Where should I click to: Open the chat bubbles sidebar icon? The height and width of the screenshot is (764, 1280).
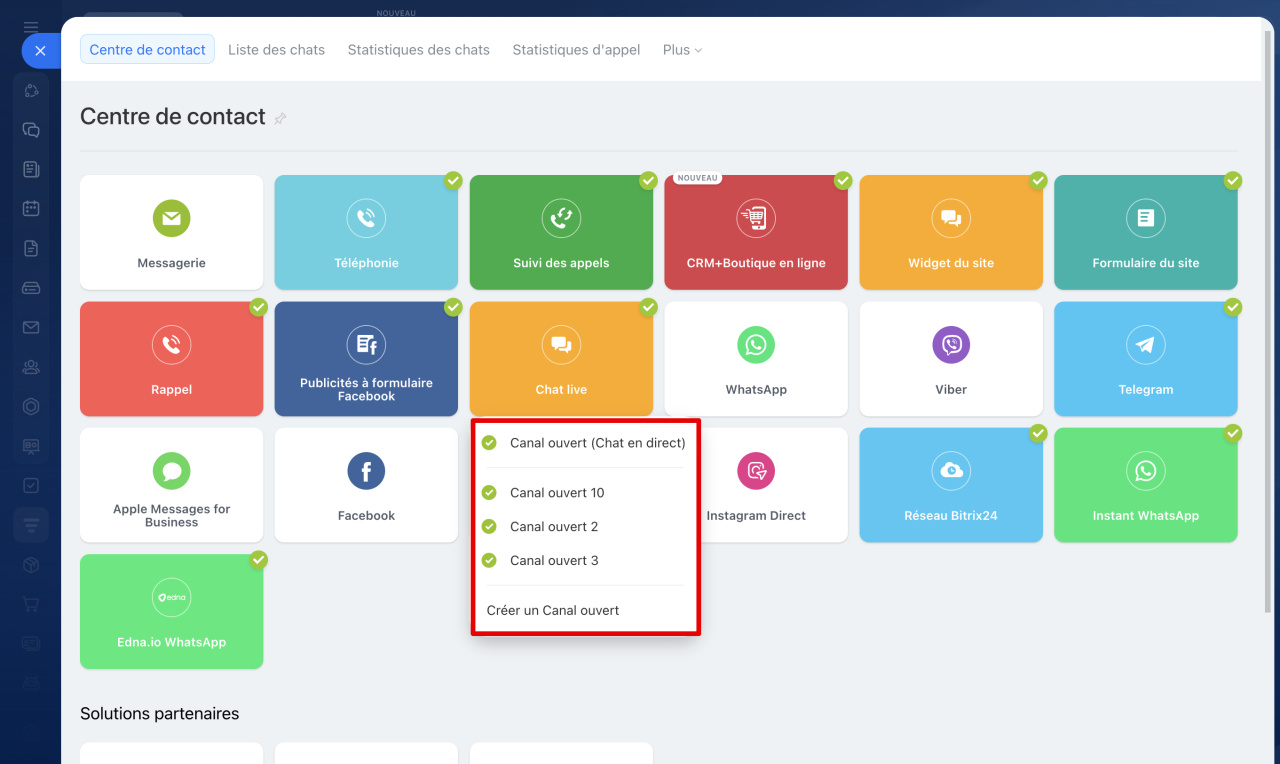coord(31,130)
